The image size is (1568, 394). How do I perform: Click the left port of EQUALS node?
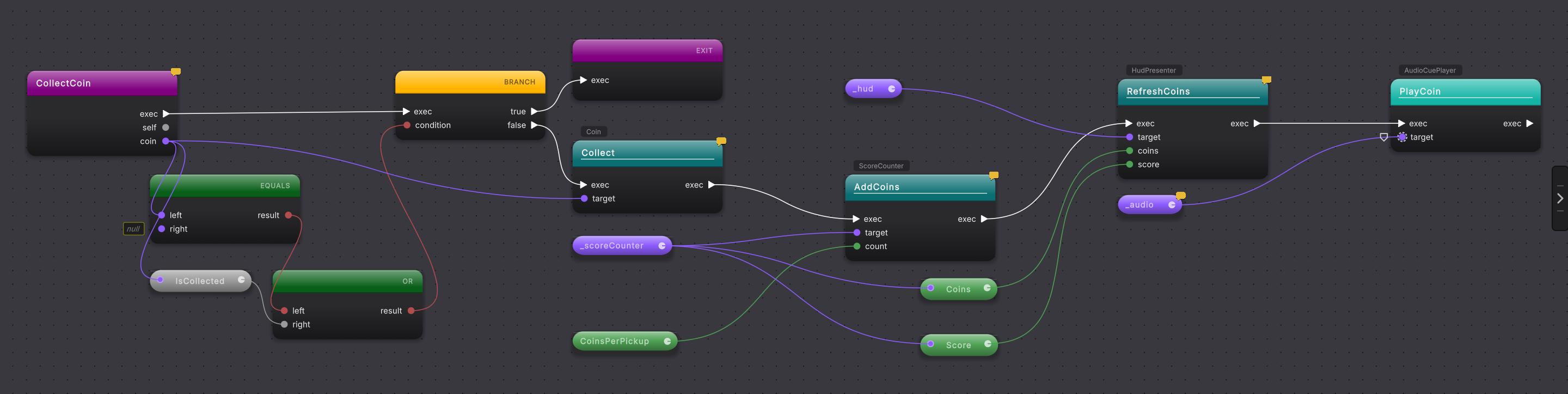point(161,216)
